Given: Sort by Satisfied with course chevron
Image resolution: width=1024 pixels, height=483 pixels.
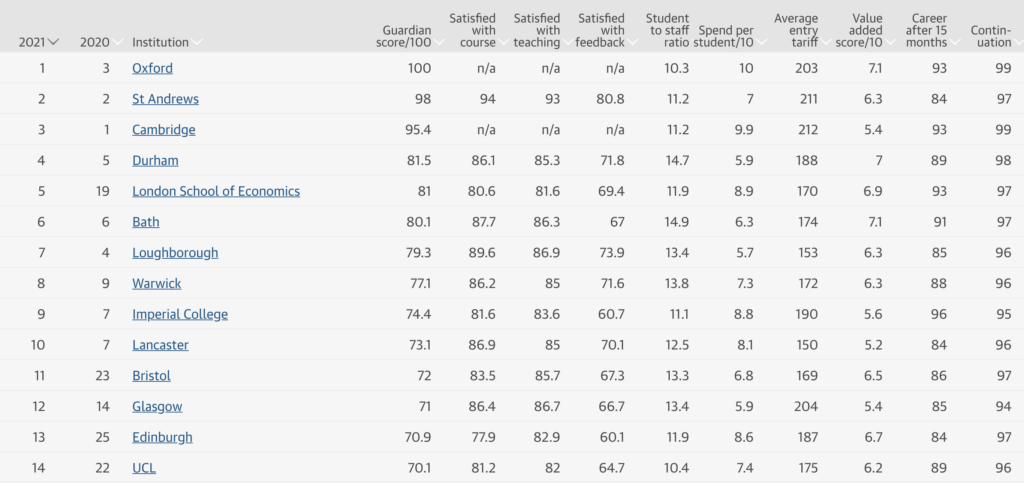Looking at the screenshot, I should tap(504, 42).
